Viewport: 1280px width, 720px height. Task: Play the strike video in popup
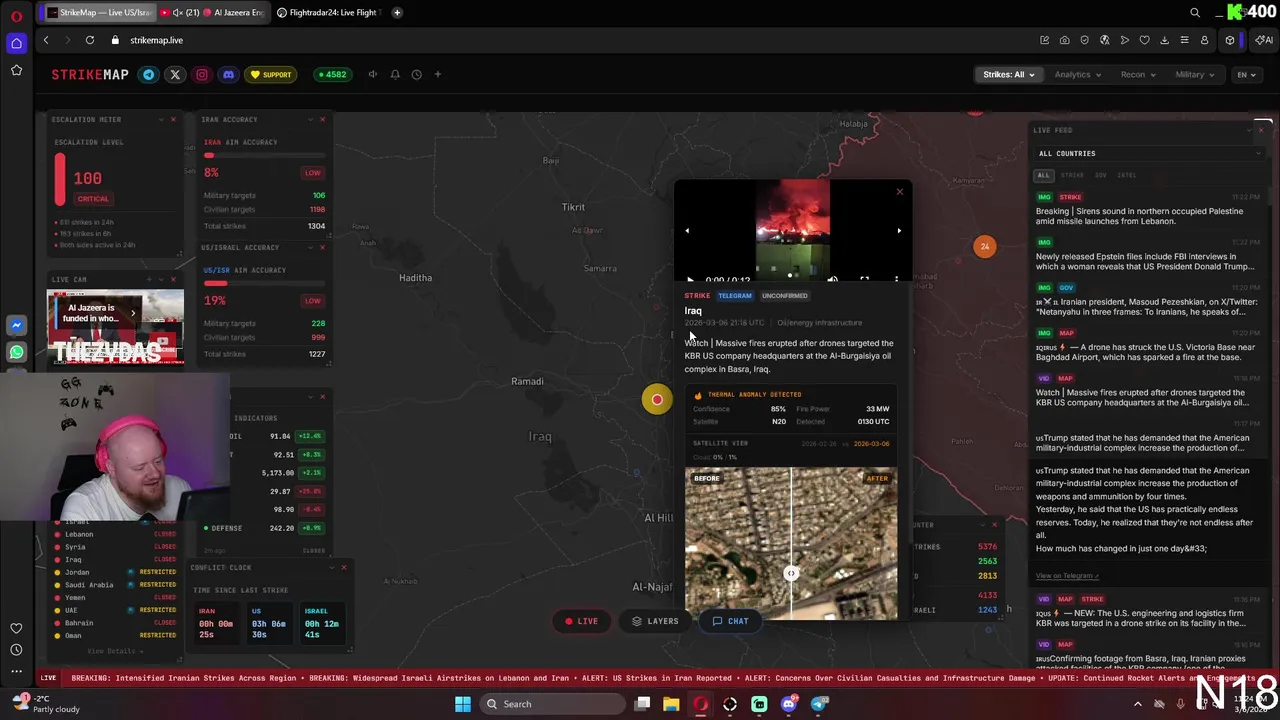pos(690,280)
